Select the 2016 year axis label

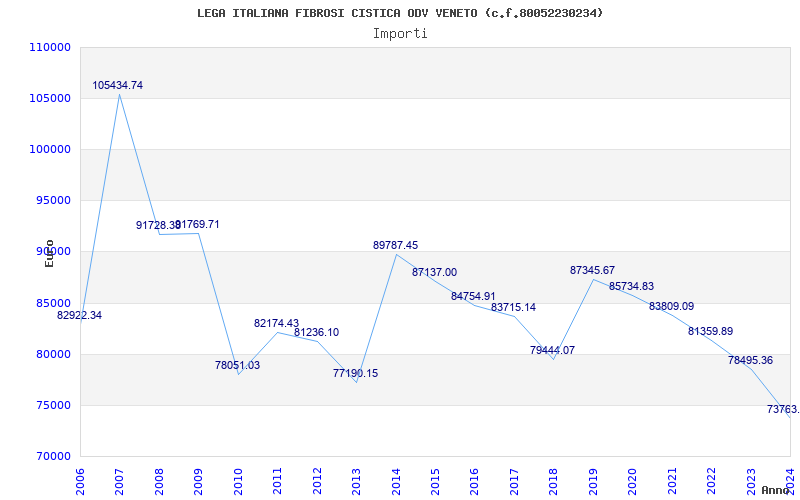click(474, 480)
